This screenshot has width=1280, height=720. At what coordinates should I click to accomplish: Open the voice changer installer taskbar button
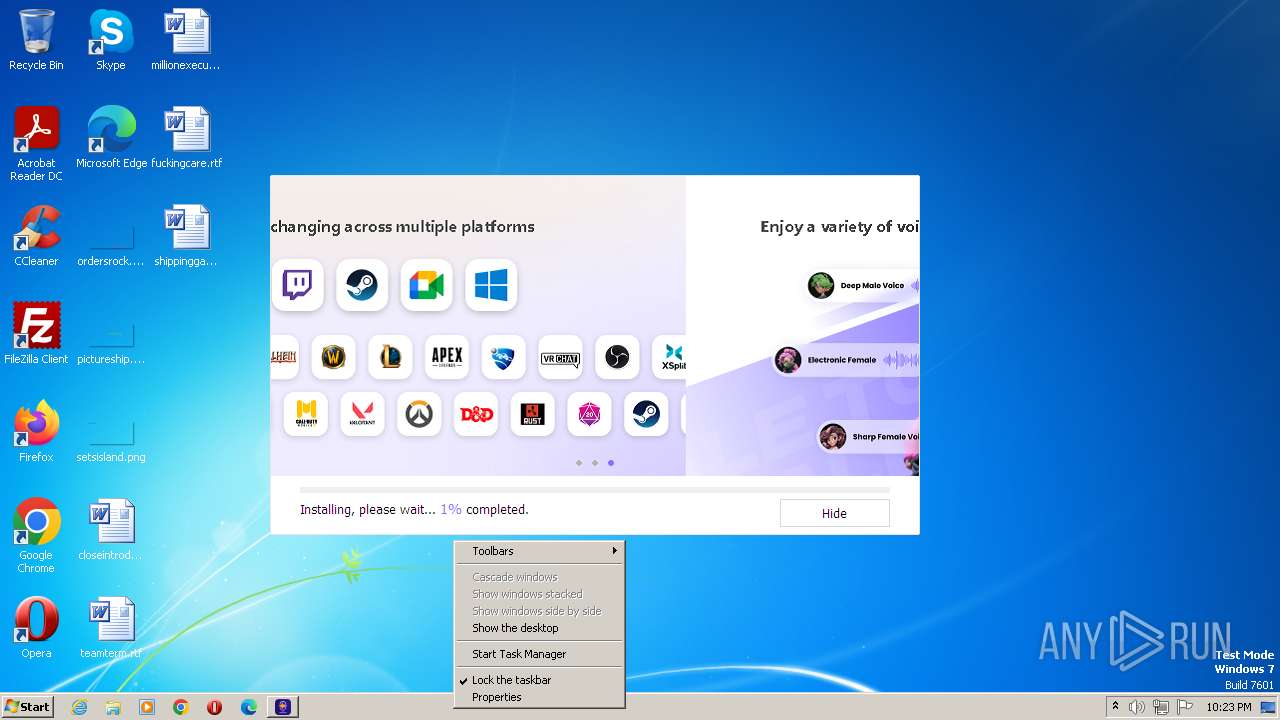pos(283,707)
